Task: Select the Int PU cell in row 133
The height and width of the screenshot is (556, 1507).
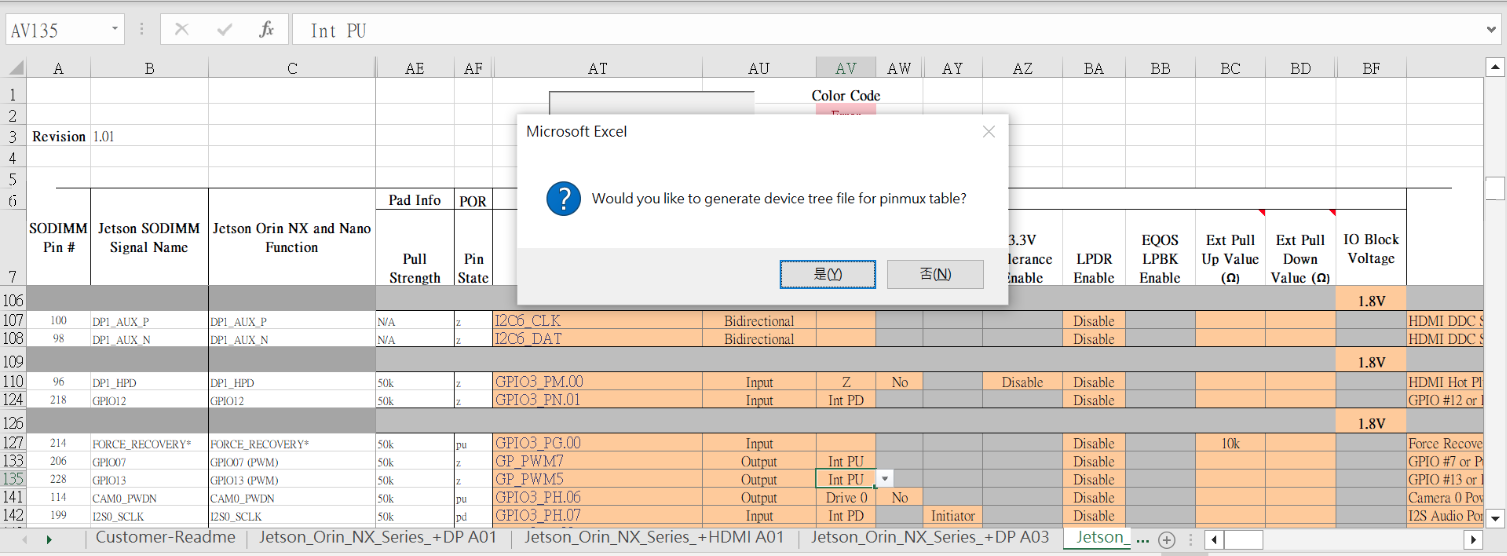Action: point(846,461)
